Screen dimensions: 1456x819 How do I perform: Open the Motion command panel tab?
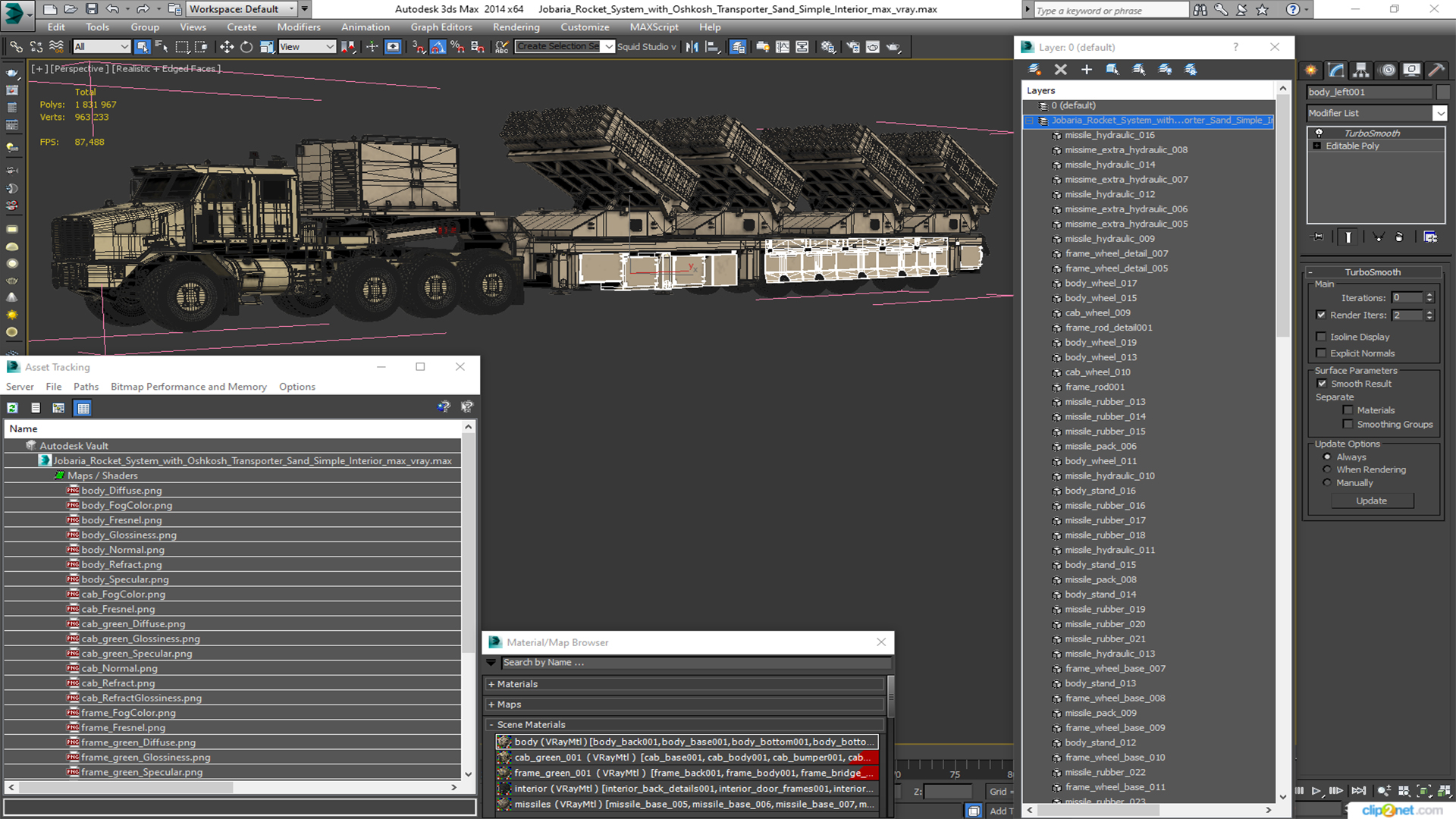point(1387,70)
